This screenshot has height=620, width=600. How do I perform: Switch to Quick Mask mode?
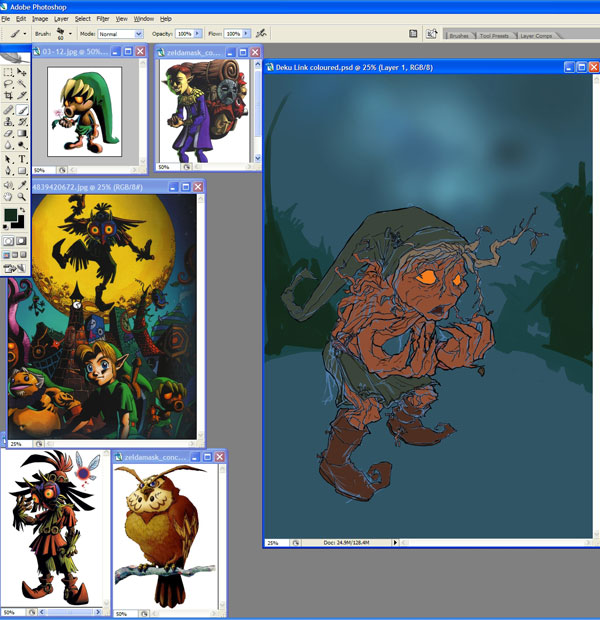(x=21, y=241)
